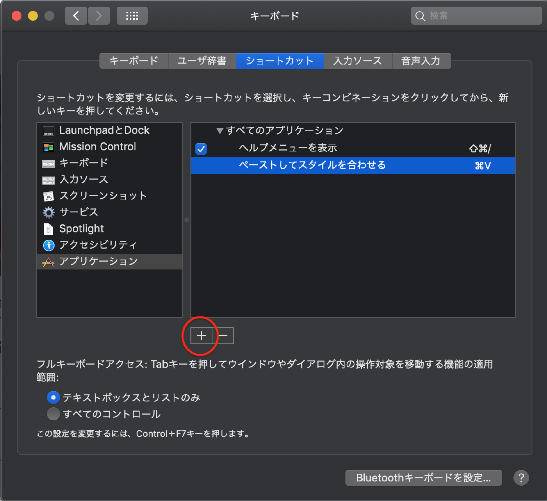547x501 pixels.
Task: Close the キーボード preferences window
Action: (16, 16)
